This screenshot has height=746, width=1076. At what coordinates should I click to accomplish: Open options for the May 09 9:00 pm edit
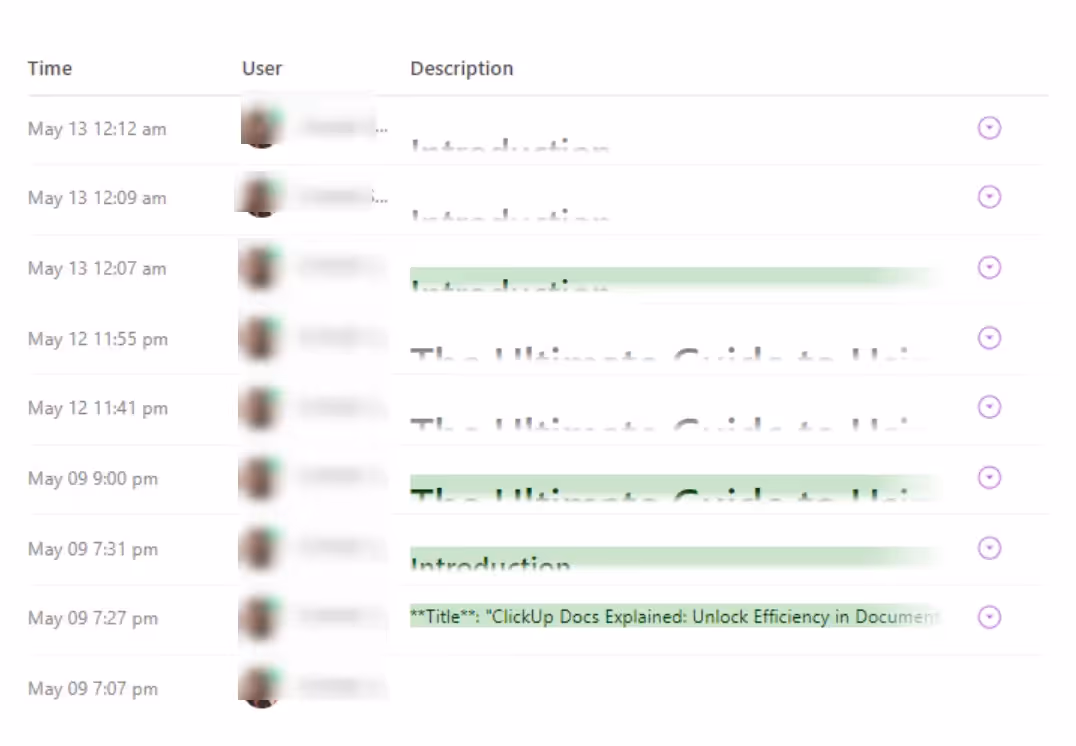[x=988, y=478]
